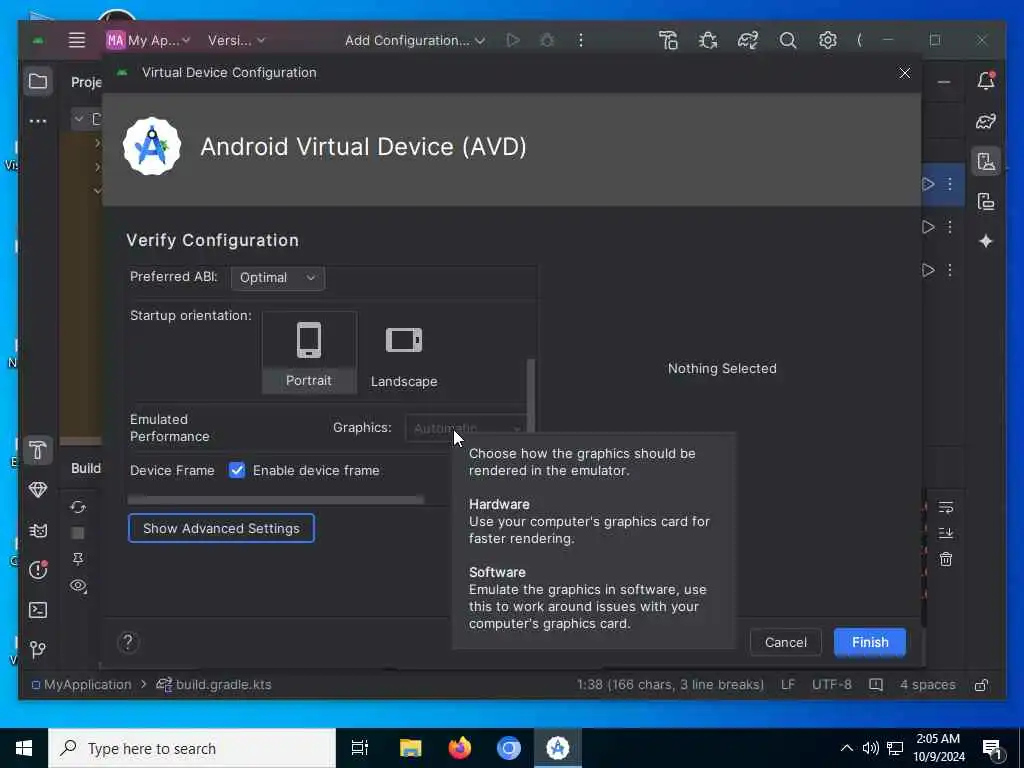Click MyApplication breadcrumb in status bar
This screenshot has height=768, width=1024.
[x=82, y=684]
